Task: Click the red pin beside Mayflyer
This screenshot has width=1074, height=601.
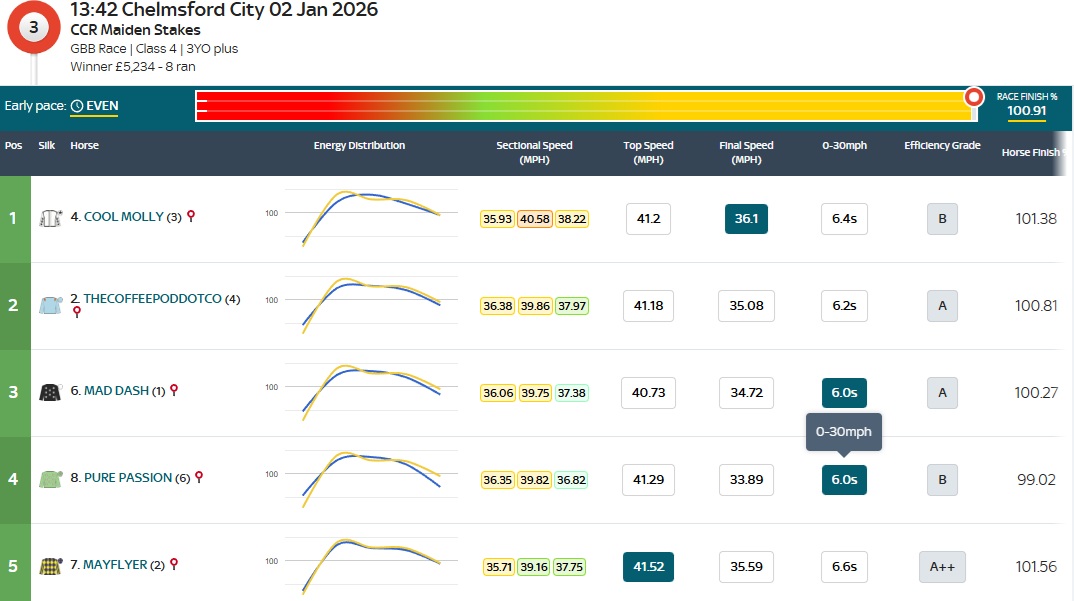Action: [173, 564]
